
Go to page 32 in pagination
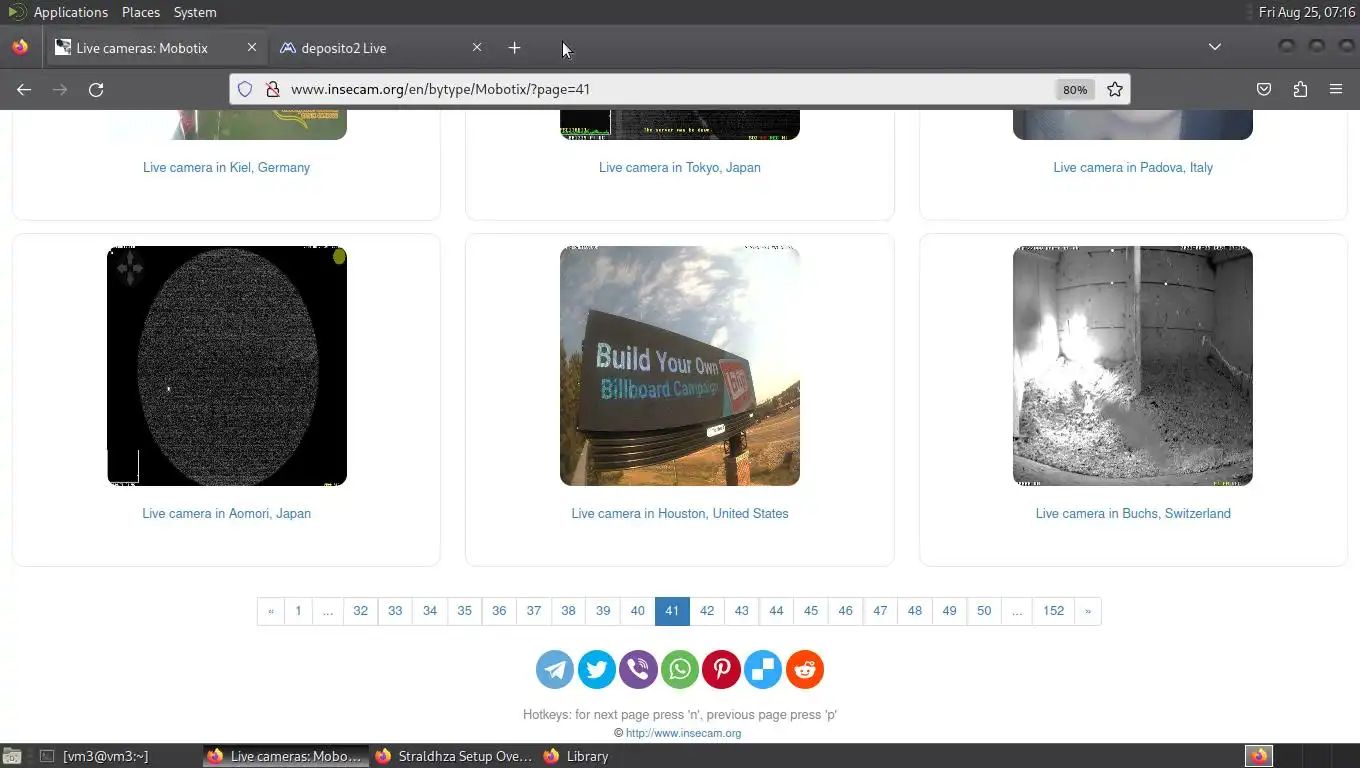pos(360,611)
